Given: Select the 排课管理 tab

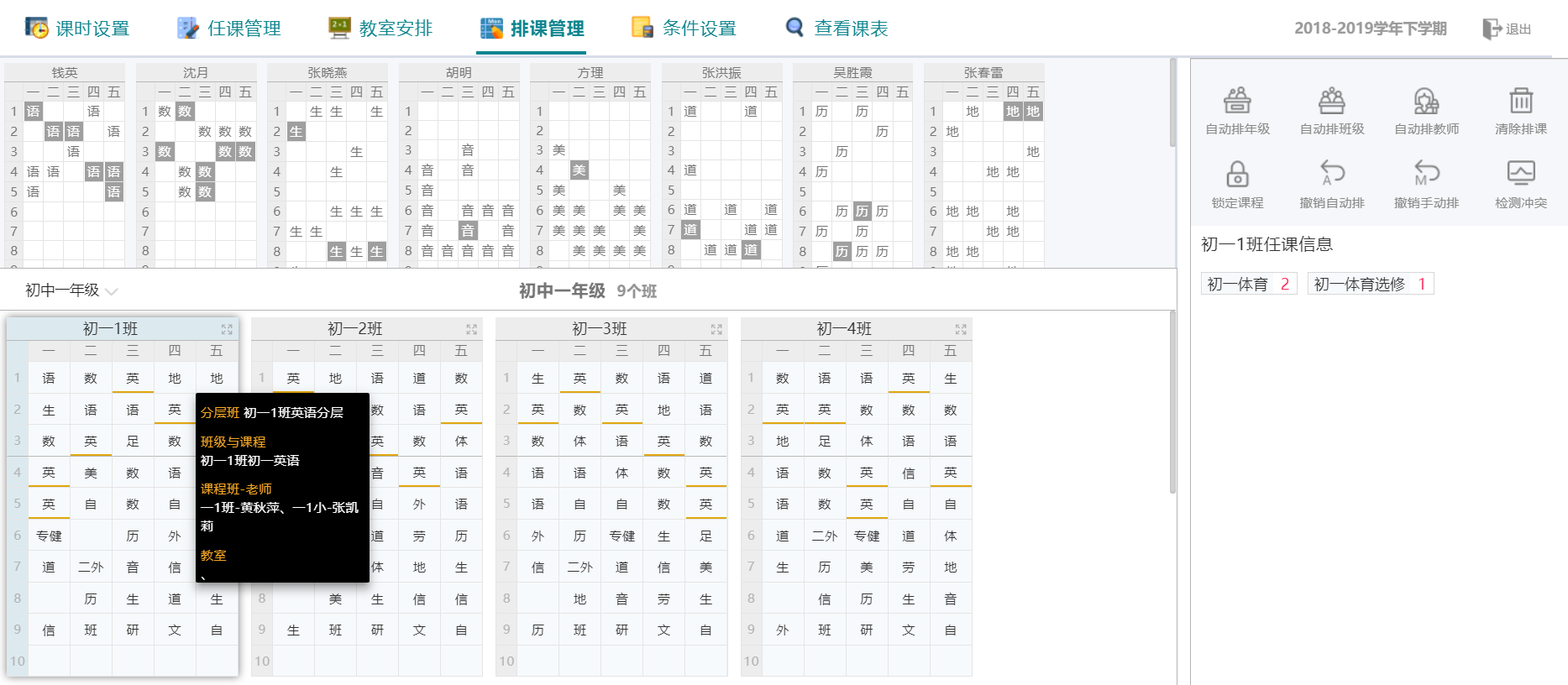Looking at the screenshot, I should coord(532,29).
